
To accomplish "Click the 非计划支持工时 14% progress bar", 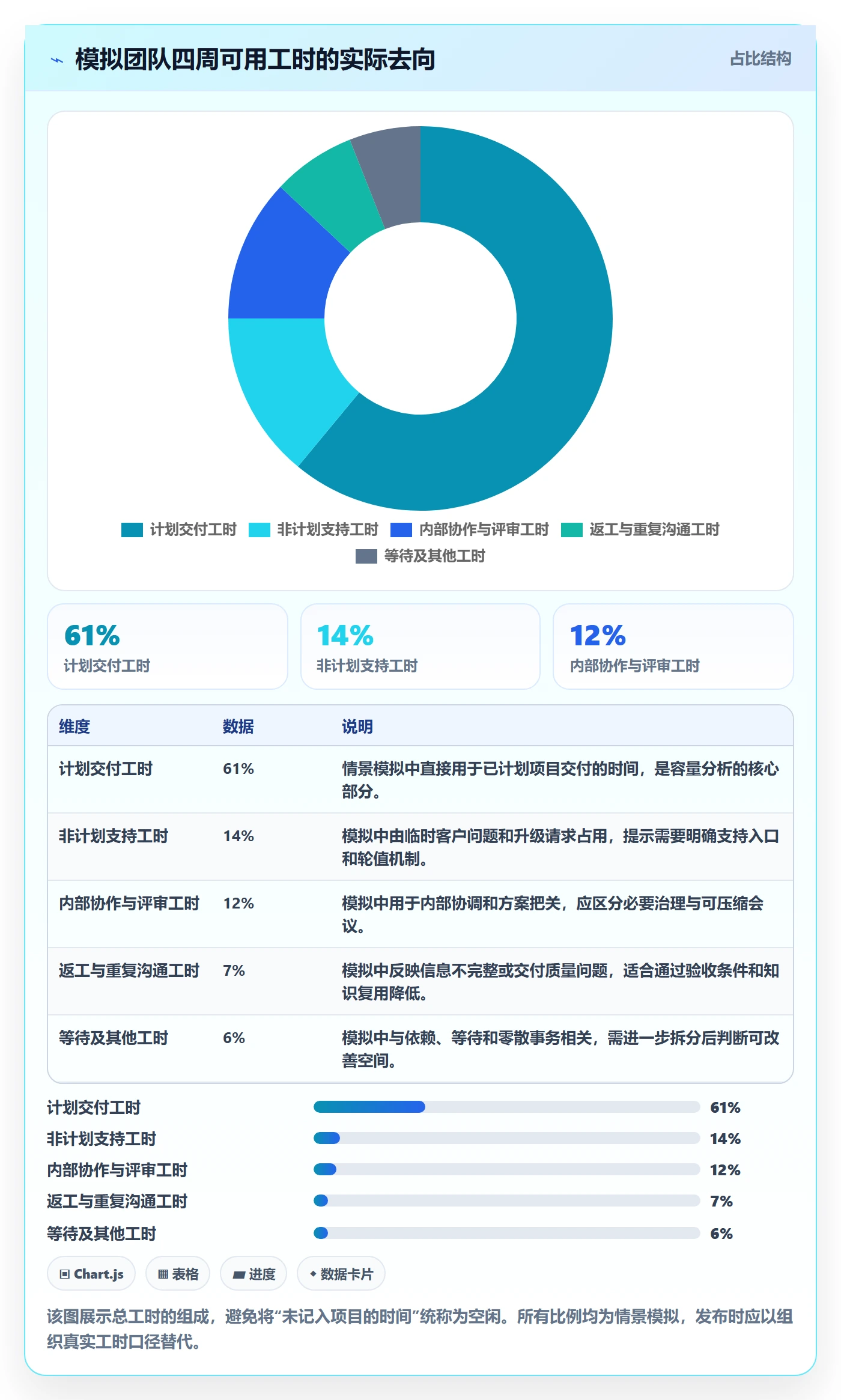I will click(507, 1138).
